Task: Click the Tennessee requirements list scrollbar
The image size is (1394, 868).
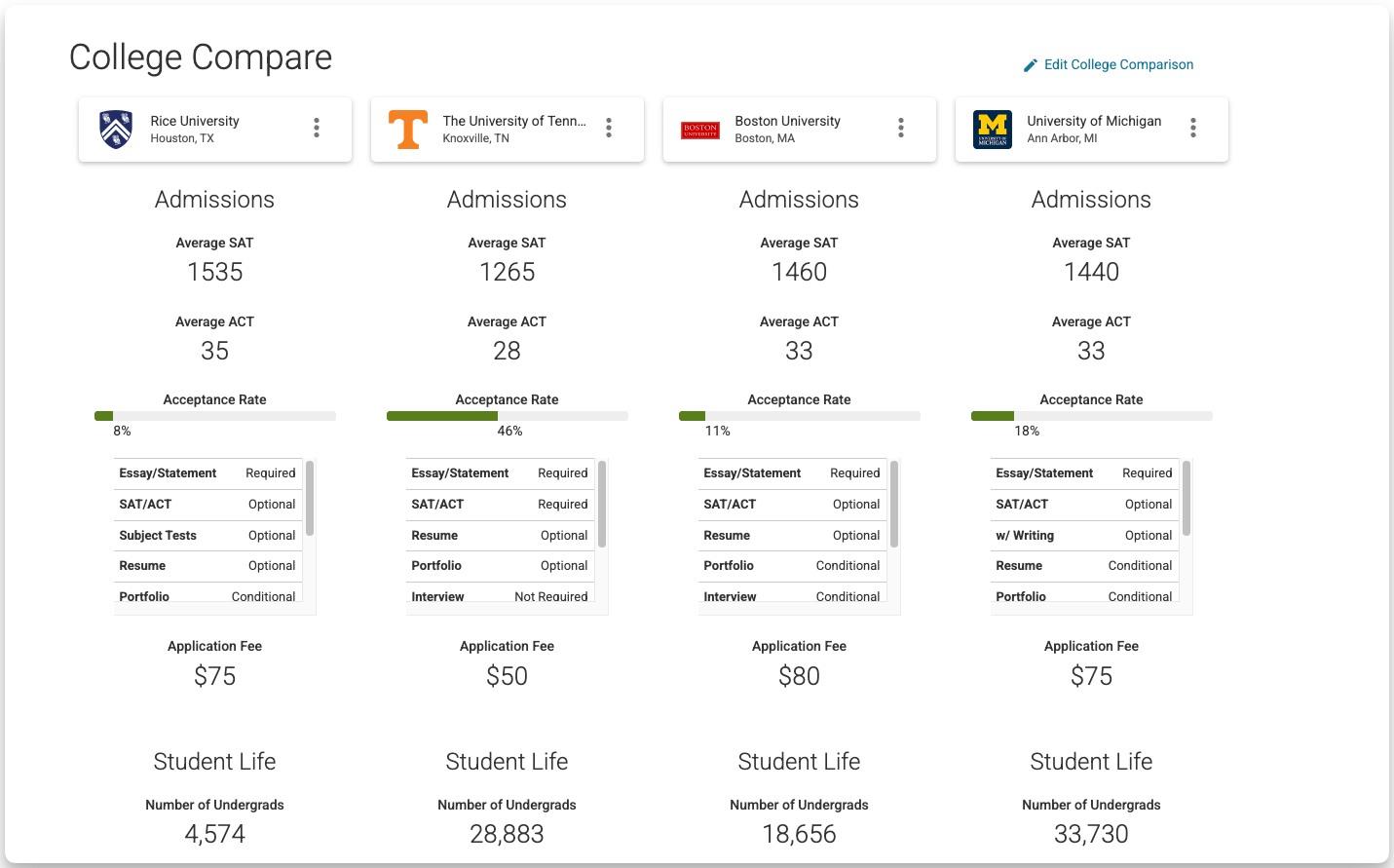Action: [x=602, y=504]
